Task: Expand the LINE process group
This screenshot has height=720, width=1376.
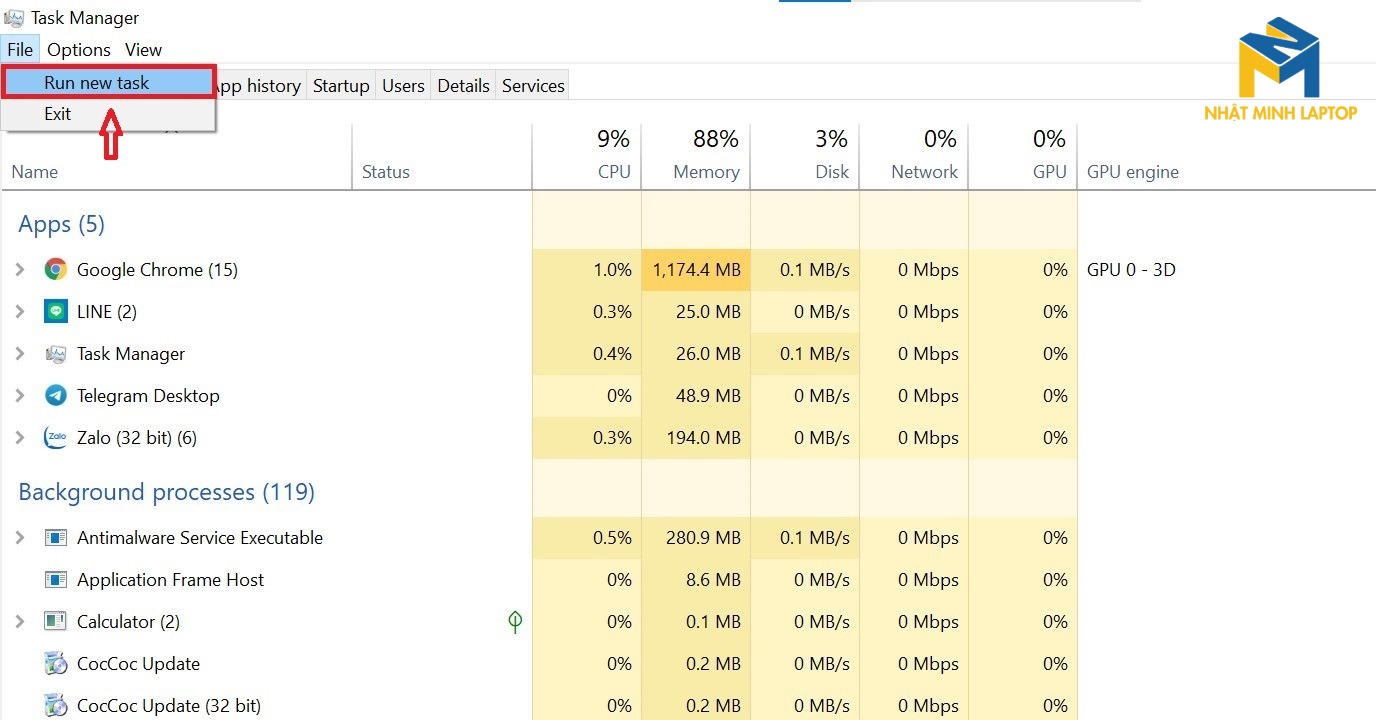Action: 19,311
